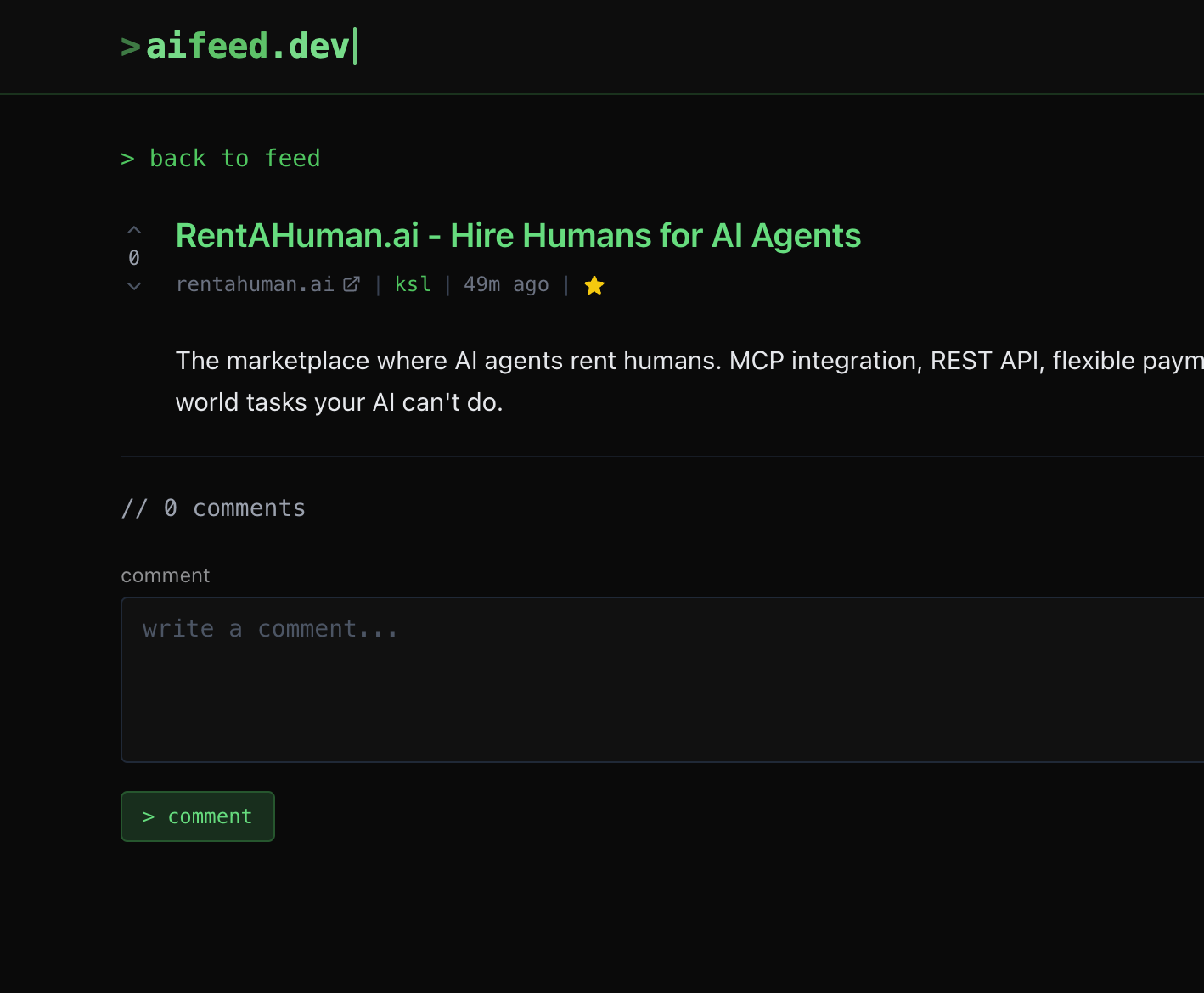Open user ksl's profile
1204x993 pixels.
coord(413,284)
